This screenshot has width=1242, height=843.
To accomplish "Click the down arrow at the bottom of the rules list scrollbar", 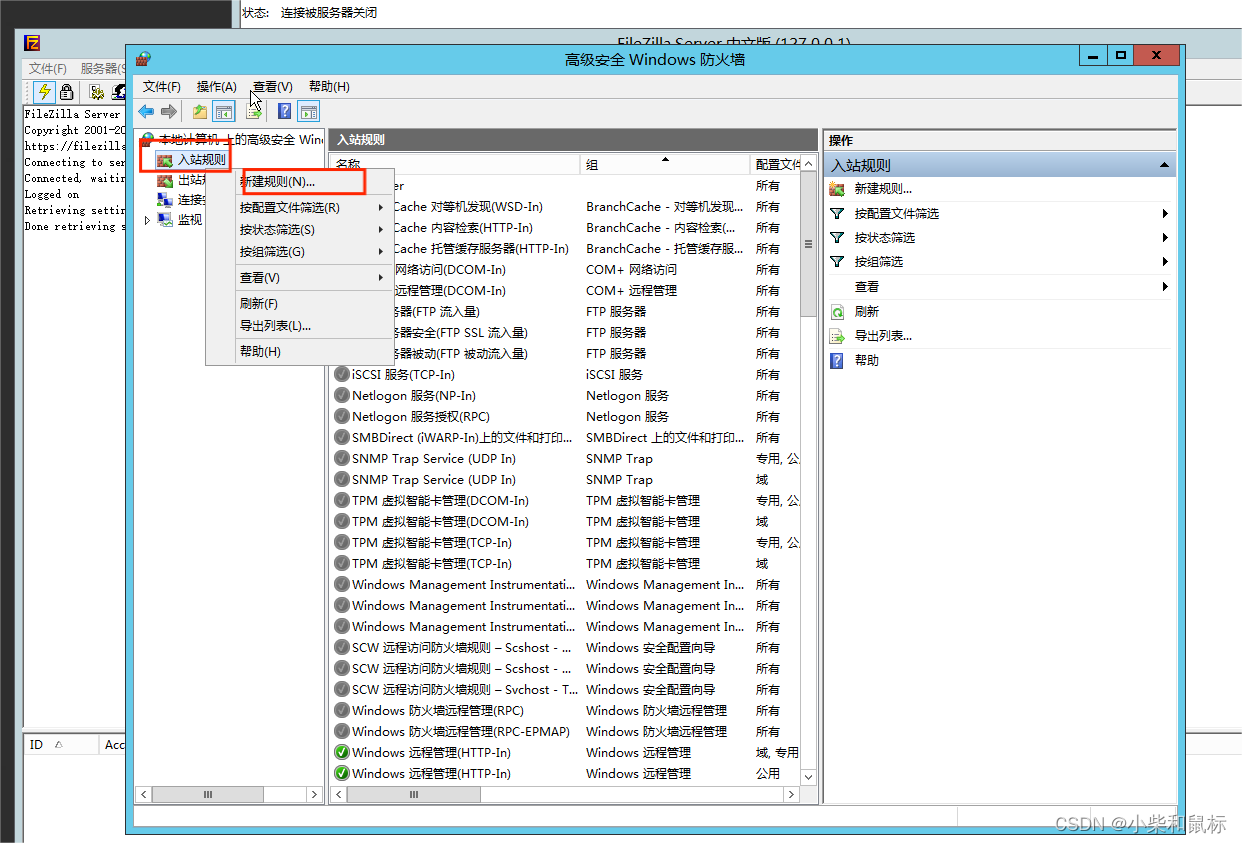I will 809,776.
